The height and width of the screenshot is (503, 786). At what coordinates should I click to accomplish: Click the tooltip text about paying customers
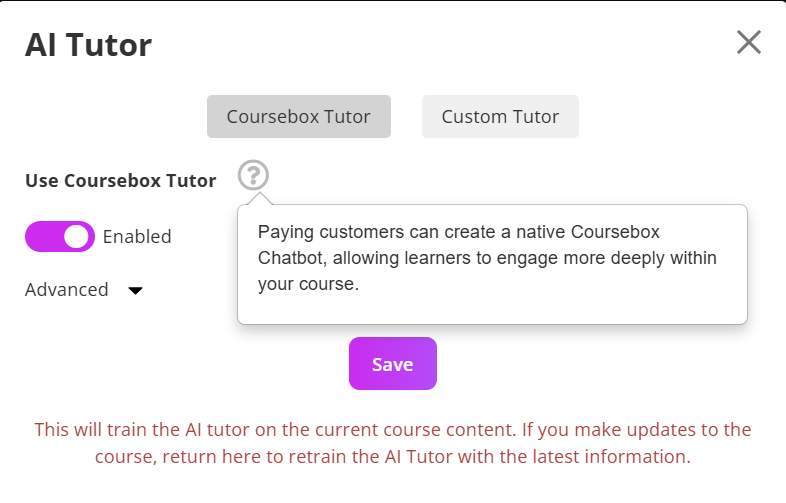pos(487,258)
